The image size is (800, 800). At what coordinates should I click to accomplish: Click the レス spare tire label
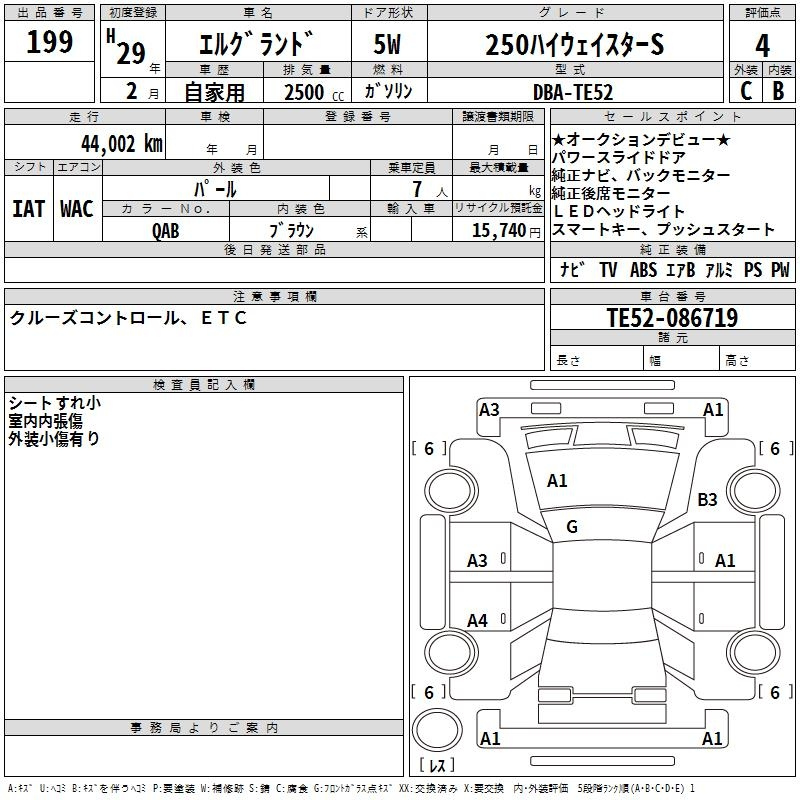437,764
